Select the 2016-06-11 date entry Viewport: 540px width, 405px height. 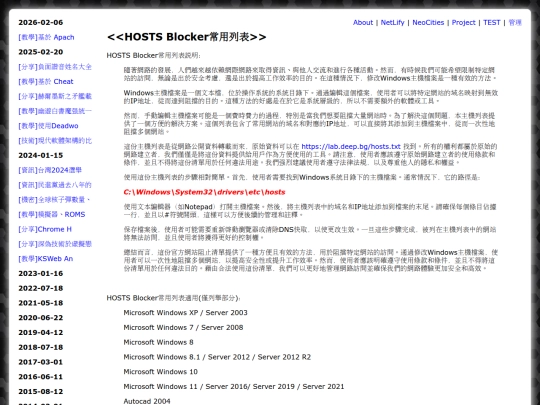(41, 377)
